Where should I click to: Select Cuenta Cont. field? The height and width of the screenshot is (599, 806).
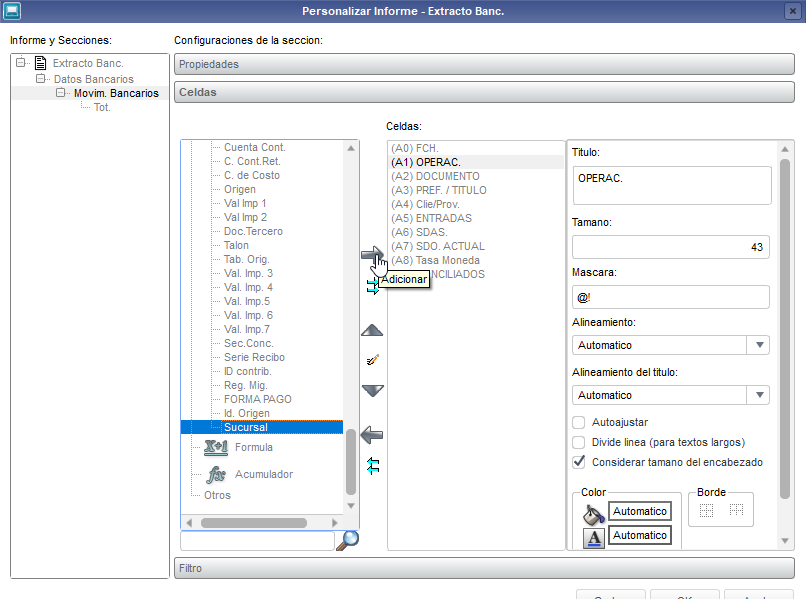click(x=254, y=147)
